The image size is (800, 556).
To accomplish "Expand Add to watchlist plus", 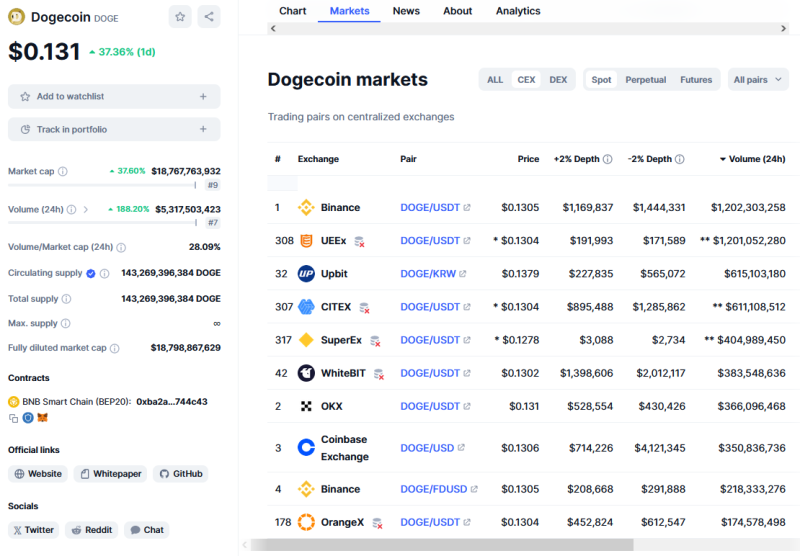I will coord(203,96).
